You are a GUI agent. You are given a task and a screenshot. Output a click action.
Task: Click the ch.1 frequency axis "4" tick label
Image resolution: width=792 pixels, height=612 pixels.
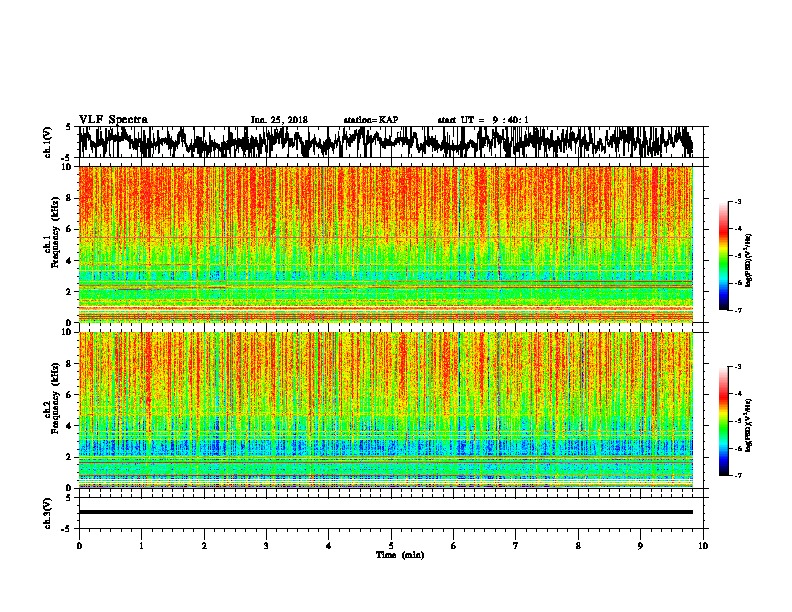[70, 261]
